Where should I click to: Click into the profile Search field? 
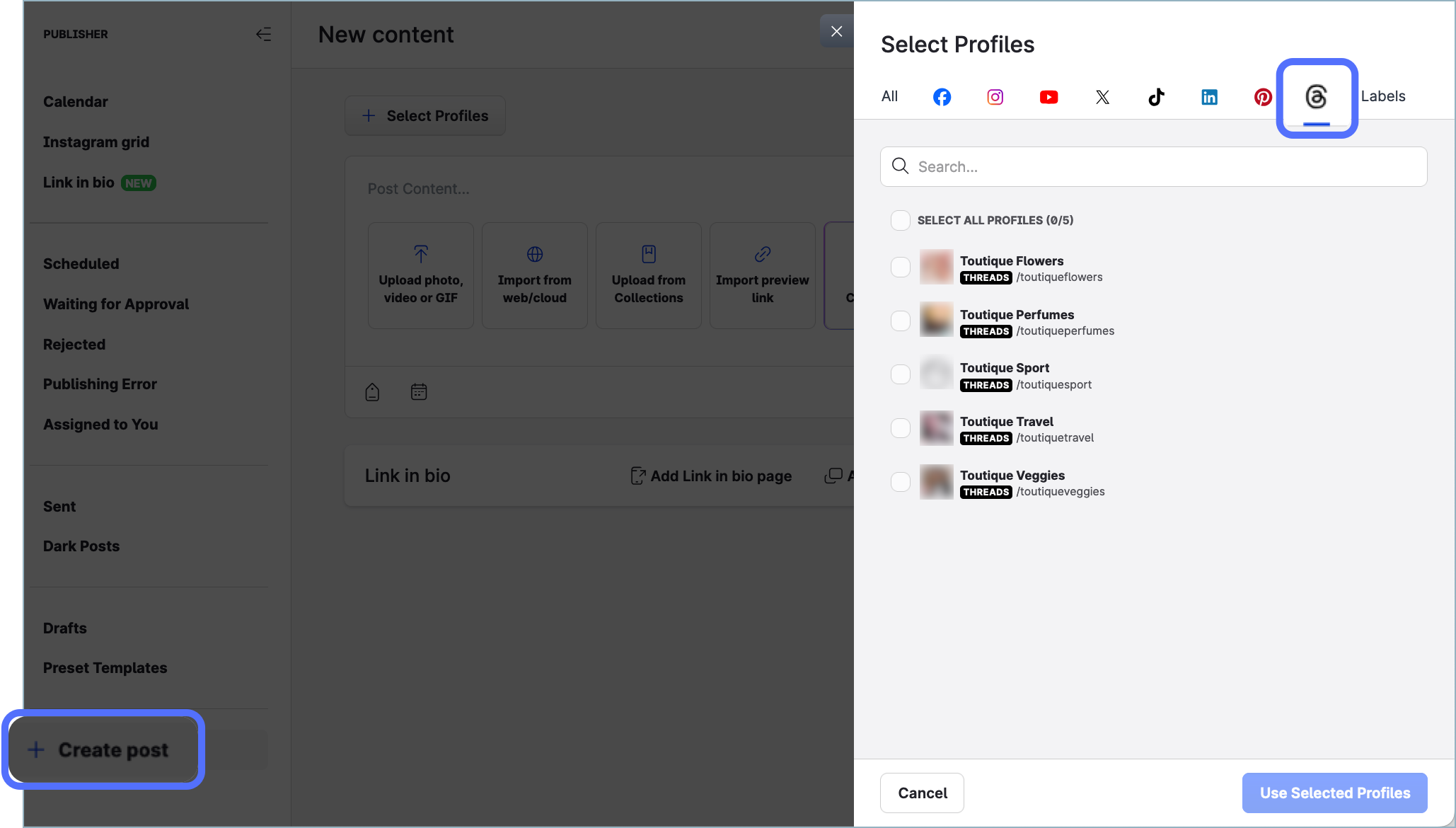click(1153, 167)
